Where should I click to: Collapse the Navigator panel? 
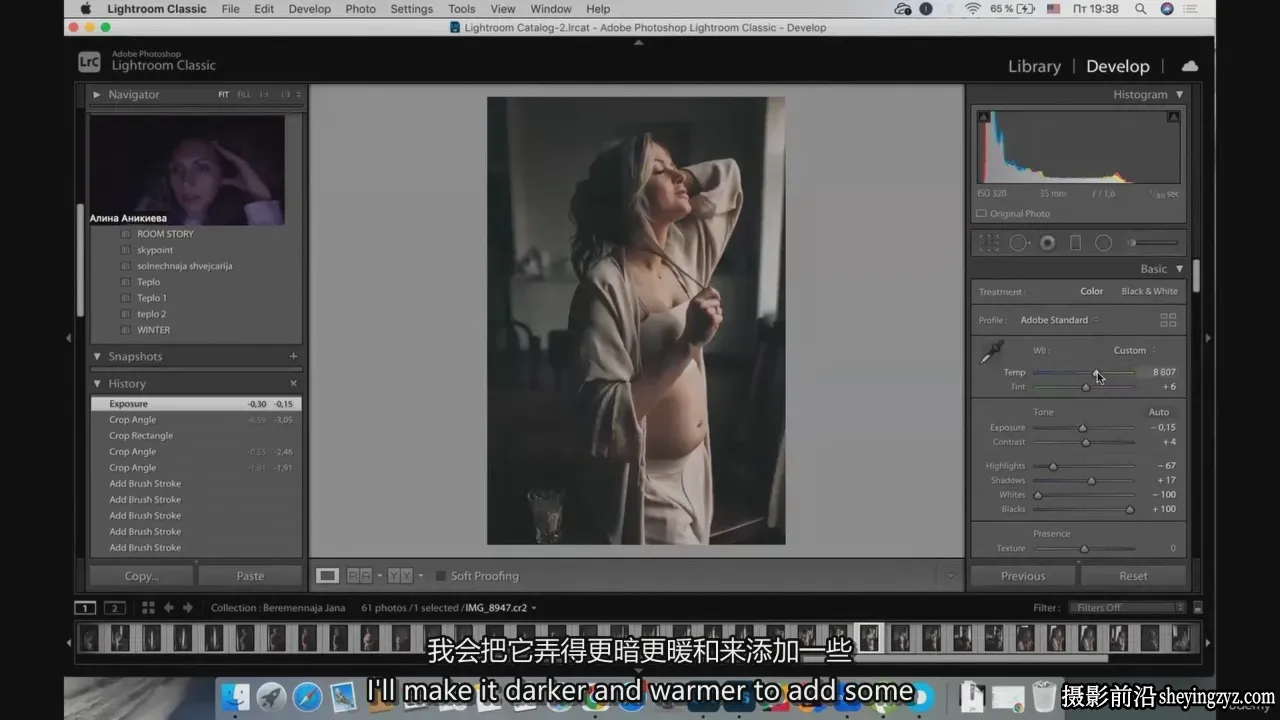tap(97, 94)
